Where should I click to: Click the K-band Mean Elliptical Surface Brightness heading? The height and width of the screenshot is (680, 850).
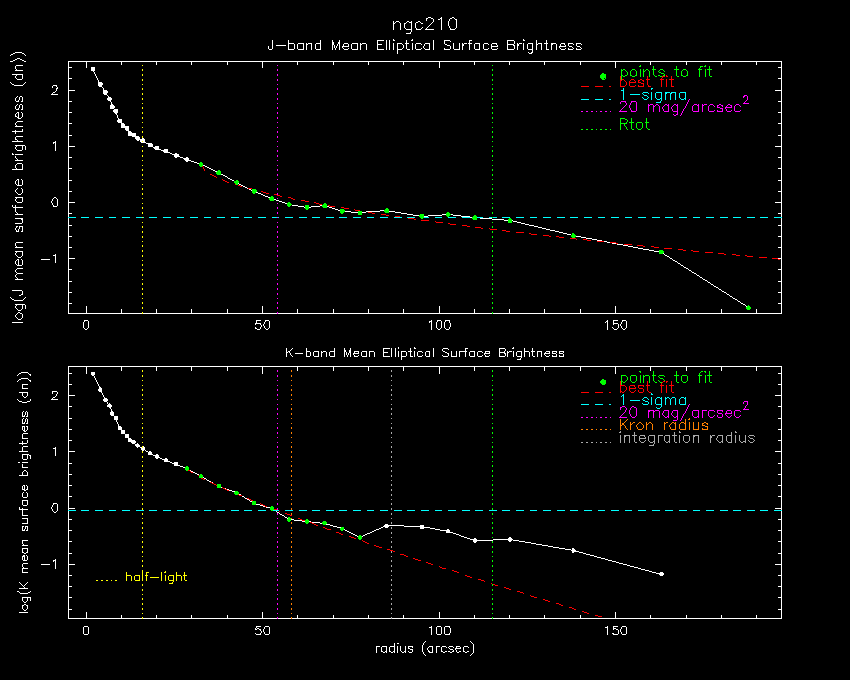[x=424, y=353]
